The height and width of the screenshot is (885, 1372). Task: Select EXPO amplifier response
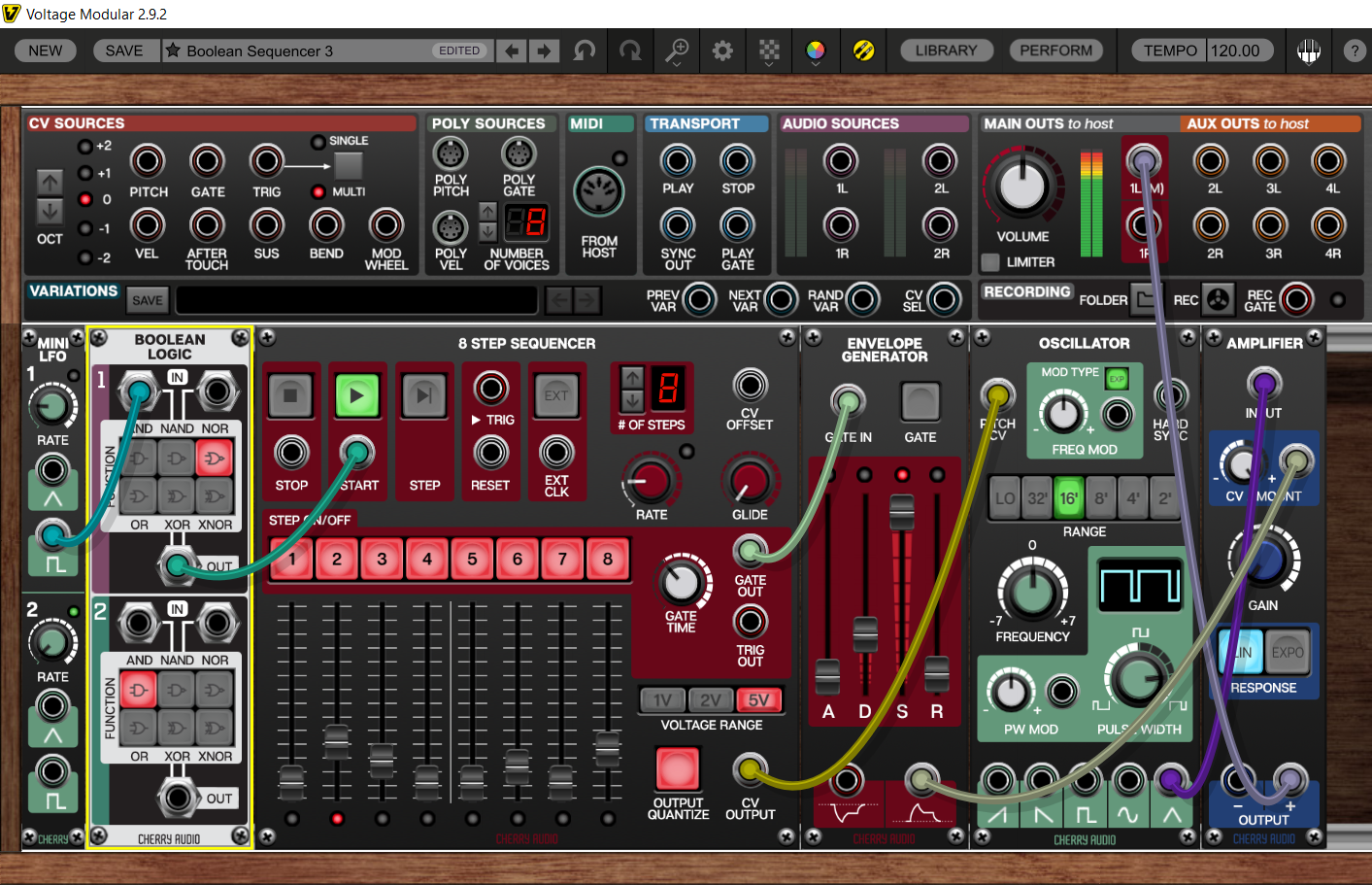click(x=1288, y=653)
